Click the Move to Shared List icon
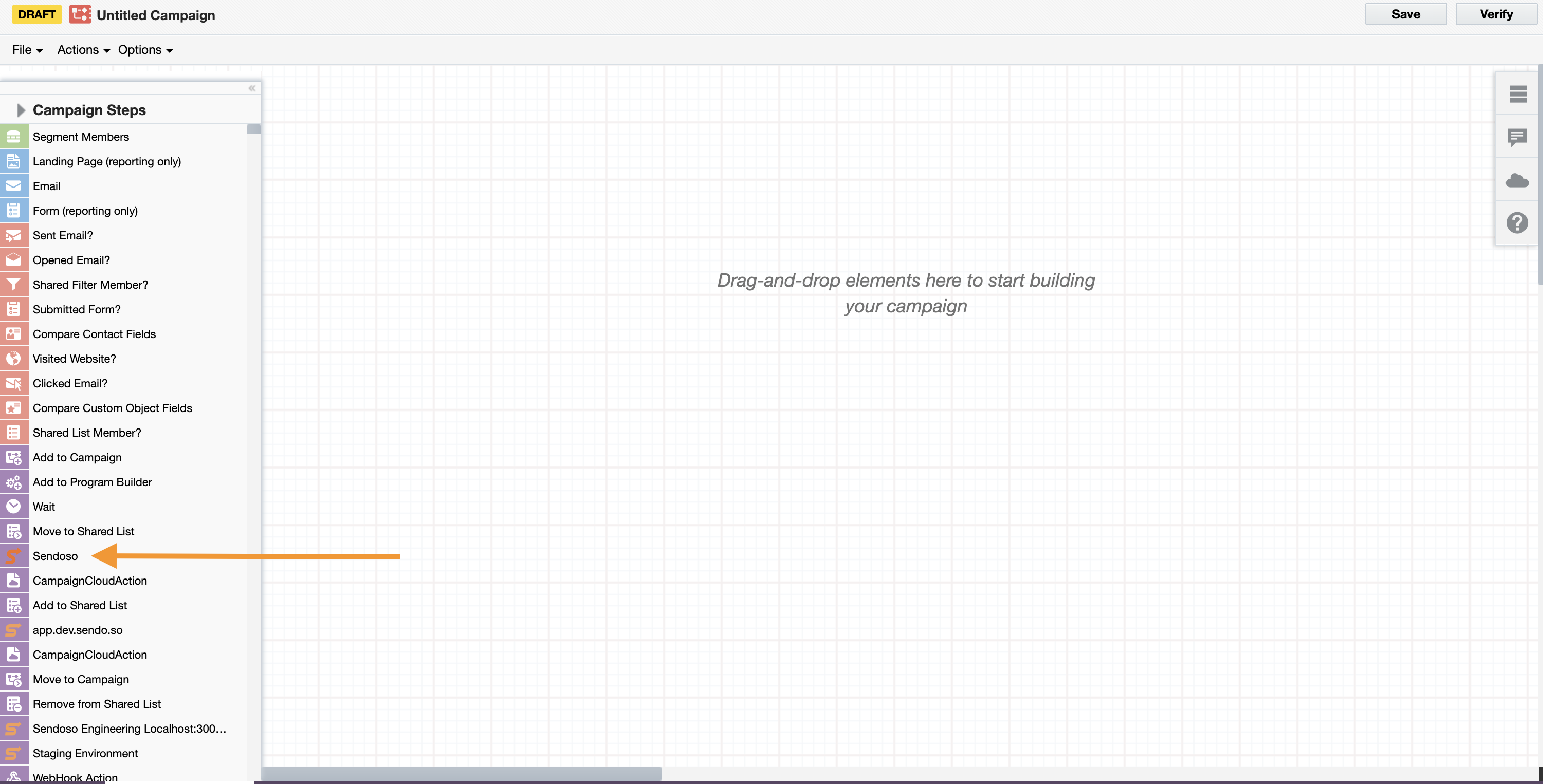The width and height of the screenshot is (1543, 784). click(14, 531)
